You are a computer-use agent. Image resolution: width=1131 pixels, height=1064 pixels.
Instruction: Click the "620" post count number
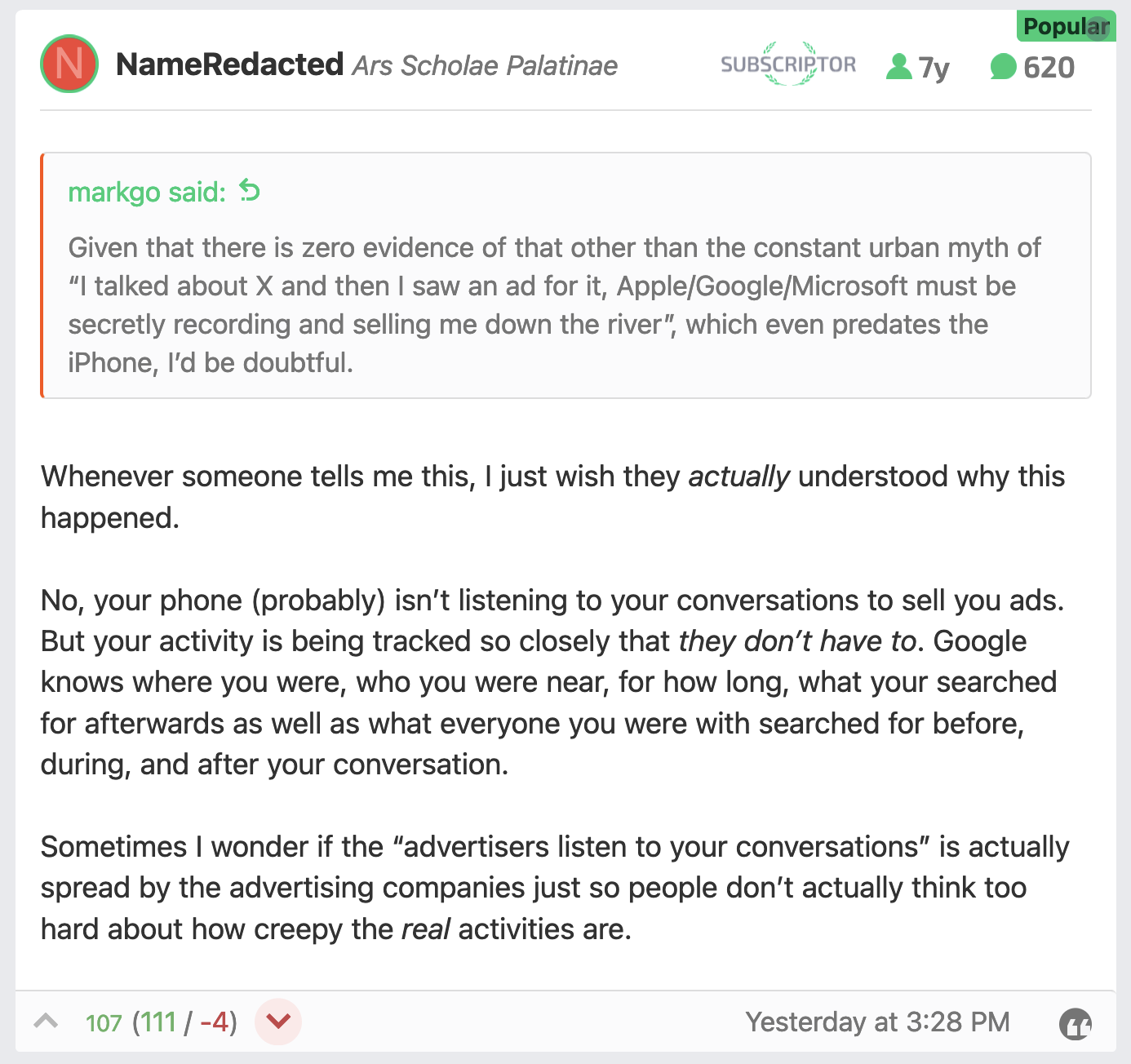1049,67
